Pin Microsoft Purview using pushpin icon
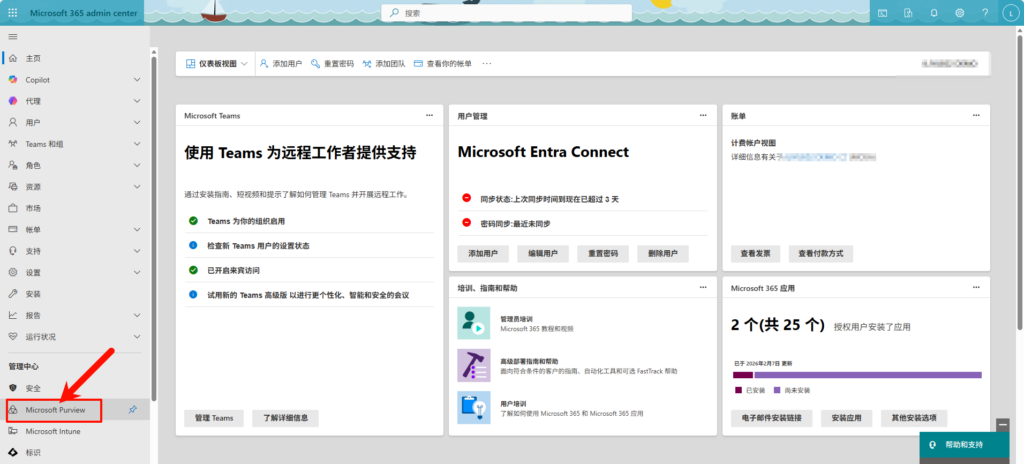Image resolution: width=1024 pixels, height=464 pixels. coord(133,409)
